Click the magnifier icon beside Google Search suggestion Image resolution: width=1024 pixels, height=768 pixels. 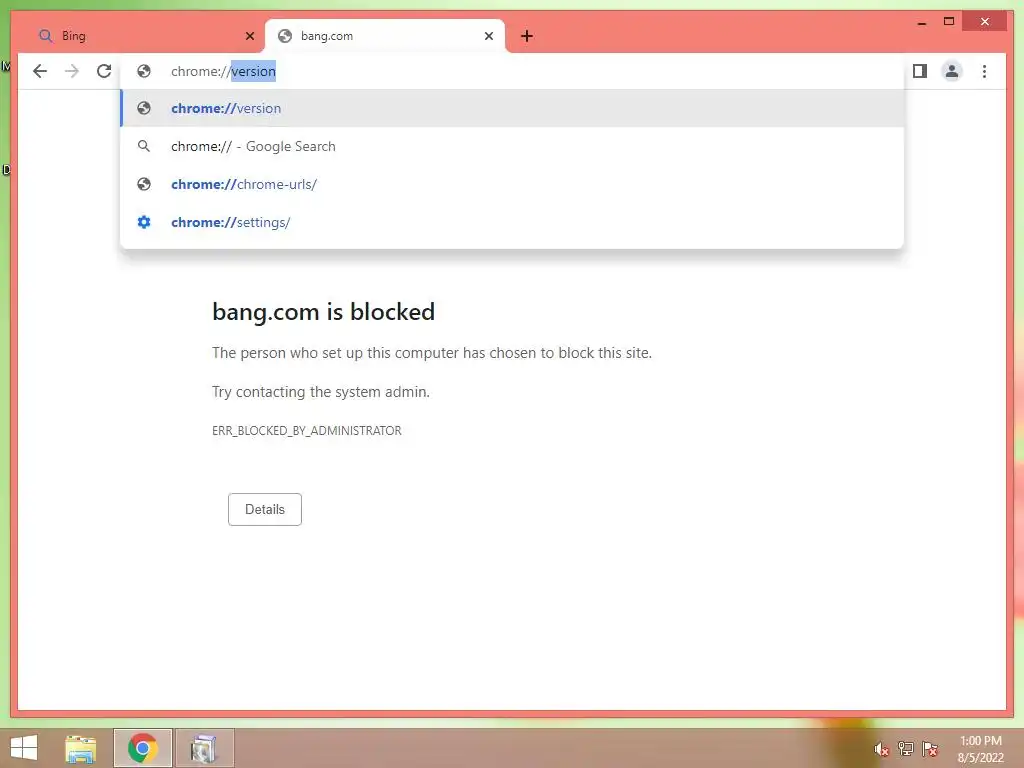[x=144, y=146]
